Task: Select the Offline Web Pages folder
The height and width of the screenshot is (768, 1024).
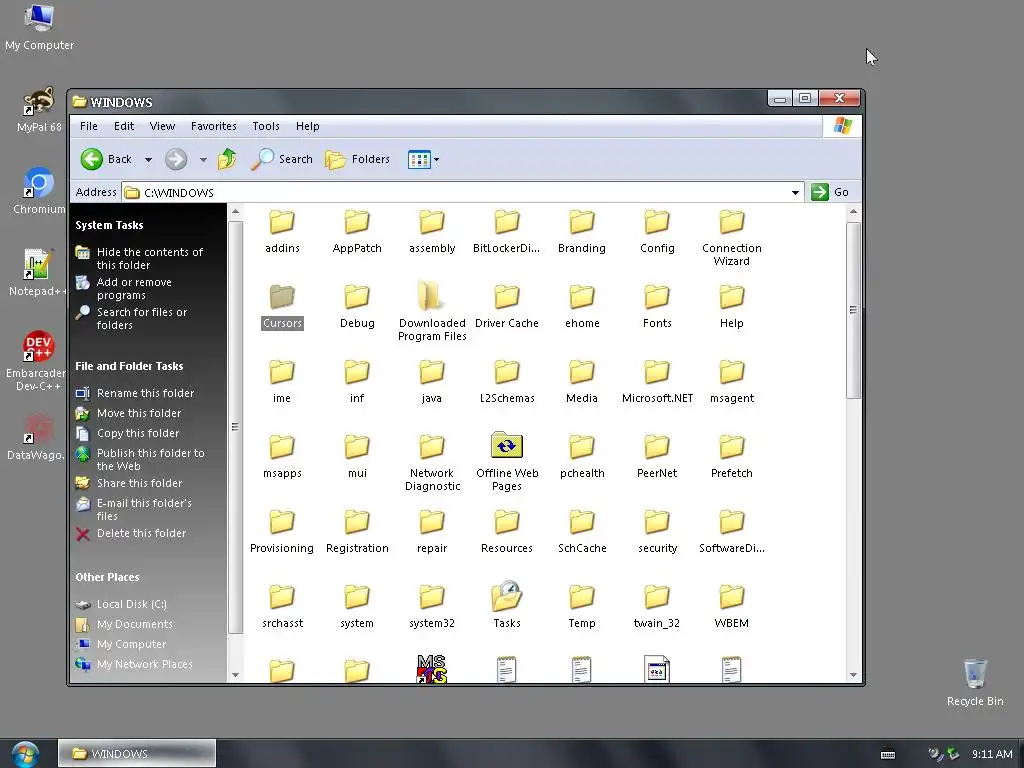Action: click(x=507, y=461)
